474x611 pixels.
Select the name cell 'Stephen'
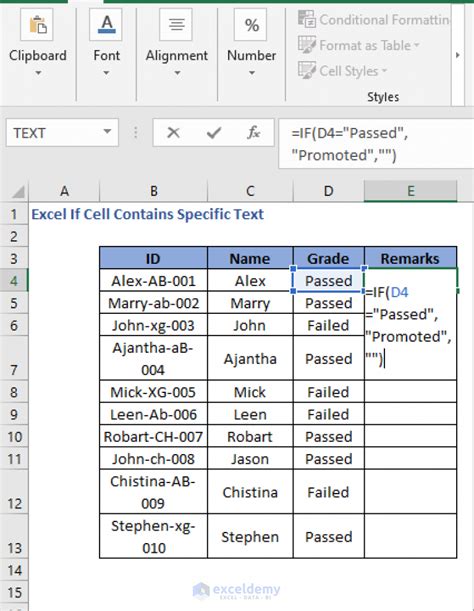[x=250, y=536]
